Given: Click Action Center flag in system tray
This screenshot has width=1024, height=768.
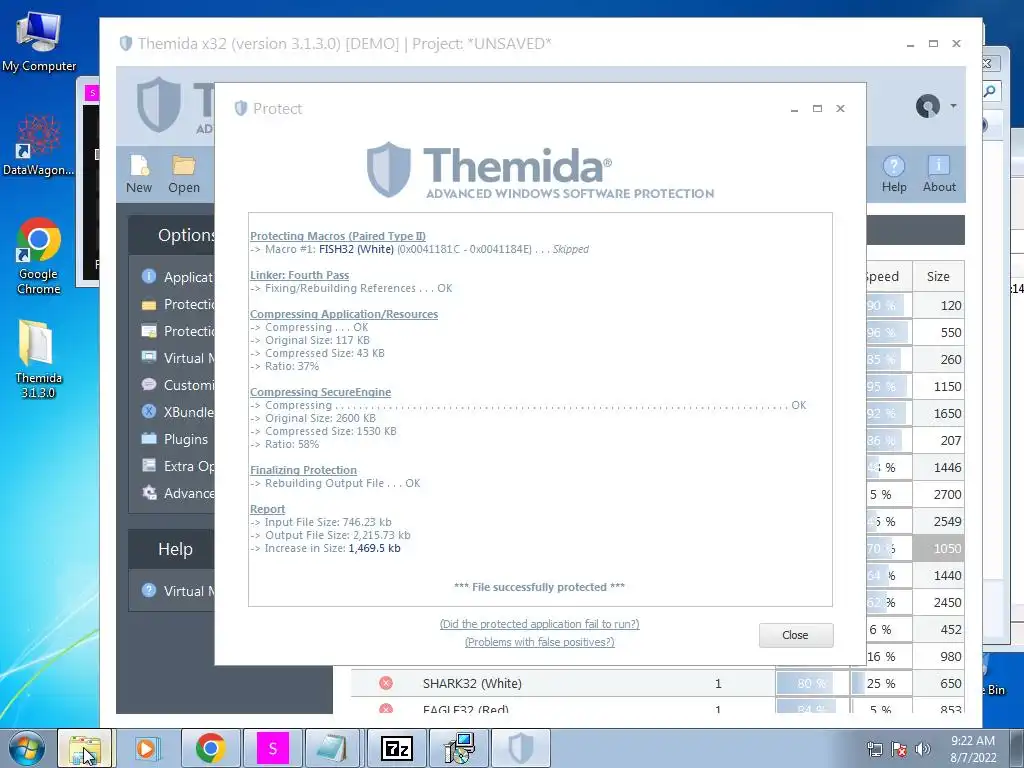Looking at the screenshot, I should pyautogui.click(x=899, y=749).
